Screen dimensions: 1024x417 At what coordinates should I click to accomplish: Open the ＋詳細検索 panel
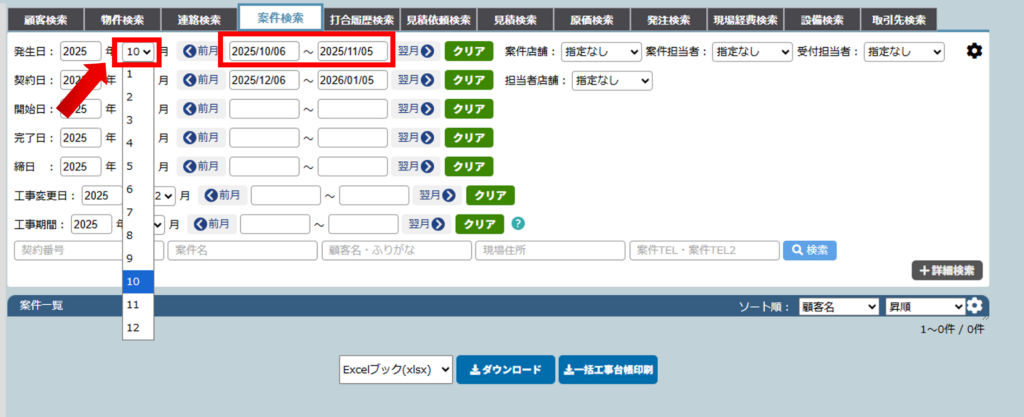click(x=947, y=270)
